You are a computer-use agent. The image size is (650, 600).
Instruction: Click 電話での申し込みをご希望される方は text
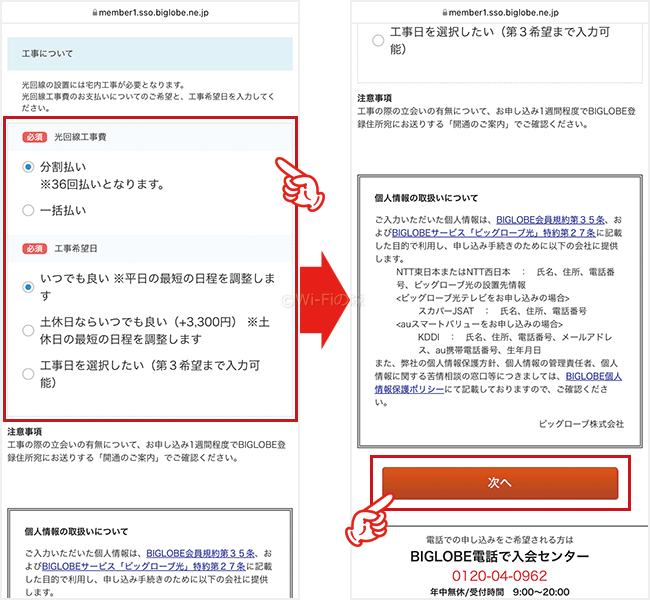coord(500,539)
